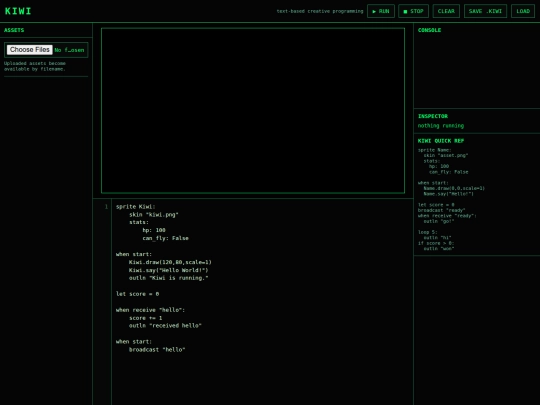Stop the running program with STOP
Viewport: 540px width, 405px height.
point(413,11)
